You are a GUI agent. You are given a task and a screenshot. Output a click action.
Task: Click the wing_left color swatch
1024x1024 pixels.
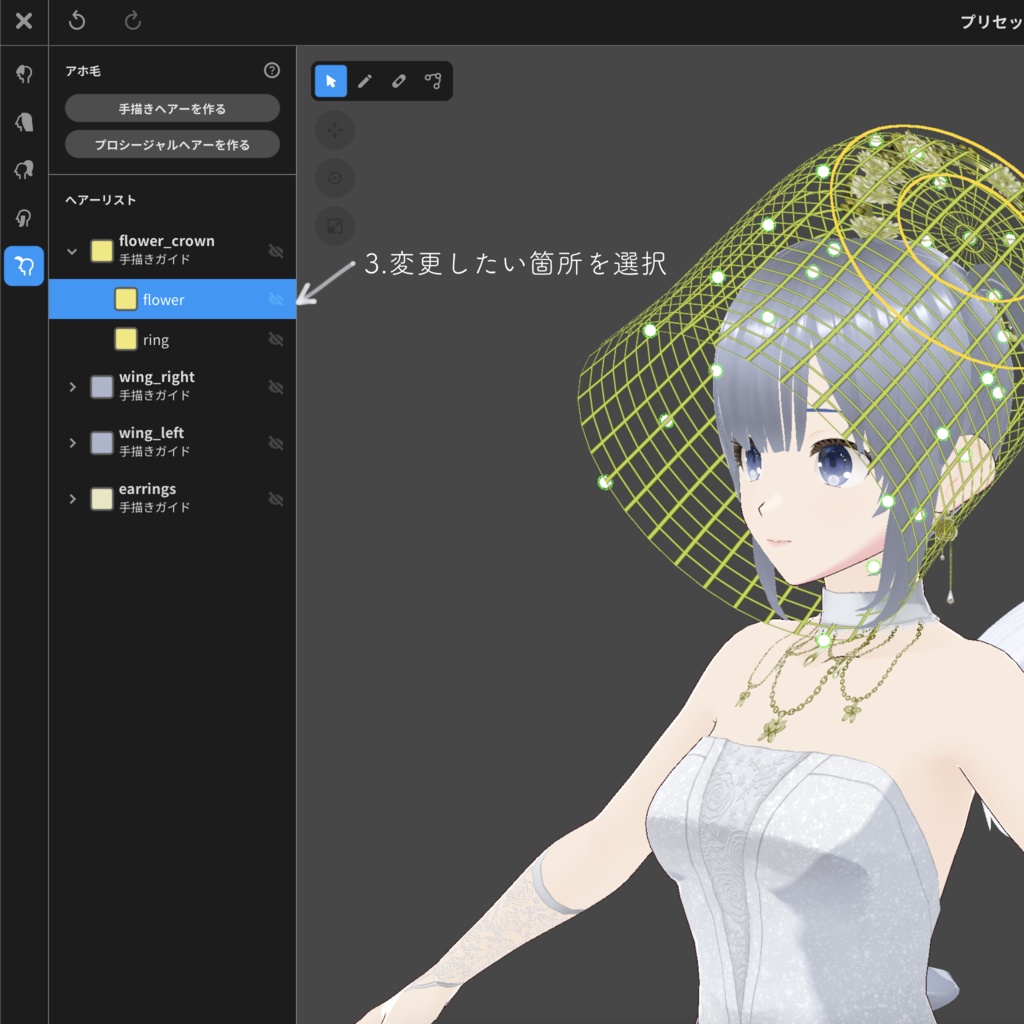click(101, 442)
